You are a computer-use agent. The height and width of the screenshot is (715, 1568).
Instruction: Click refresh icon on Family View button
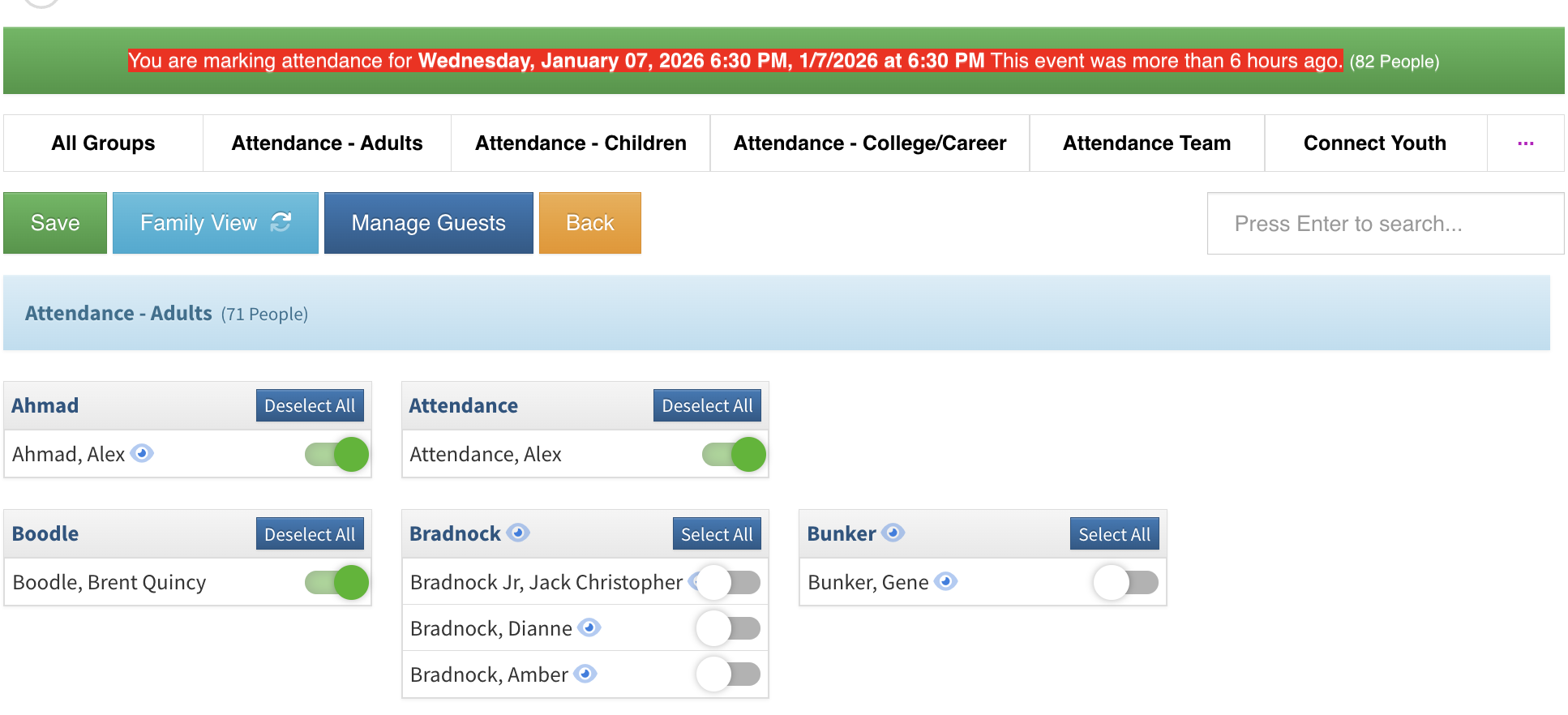pos(281,222)
